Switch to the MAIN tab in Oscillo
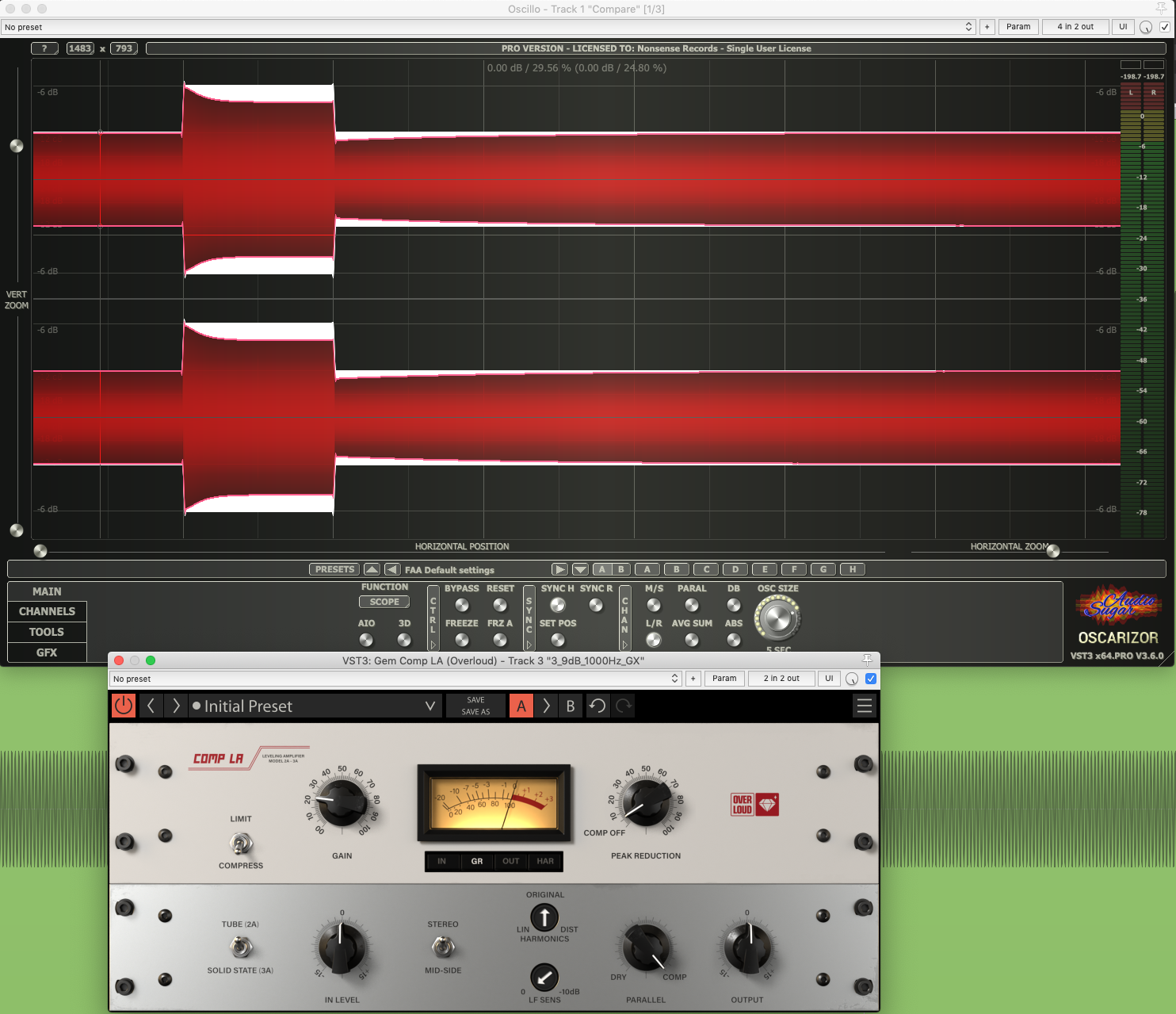Image resolution: width=1176 pixels, height=1014 pixels. [x=47, y=591]
